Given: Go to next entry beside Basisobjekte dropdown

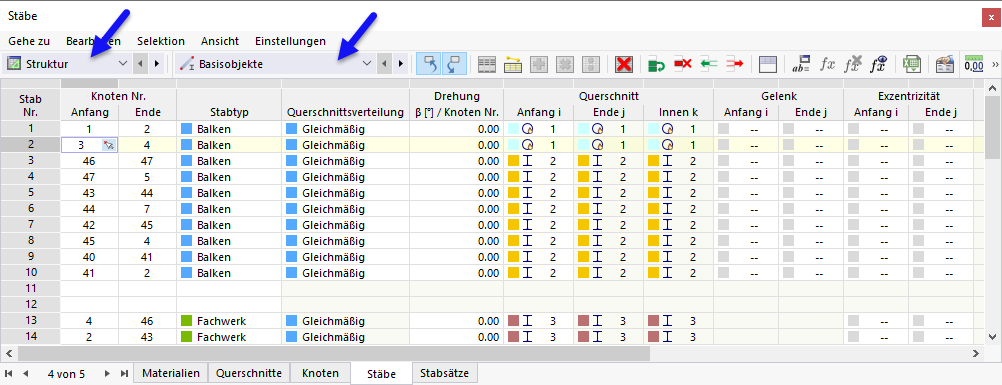Looking at the screenshot, I should tap(400, 64).
